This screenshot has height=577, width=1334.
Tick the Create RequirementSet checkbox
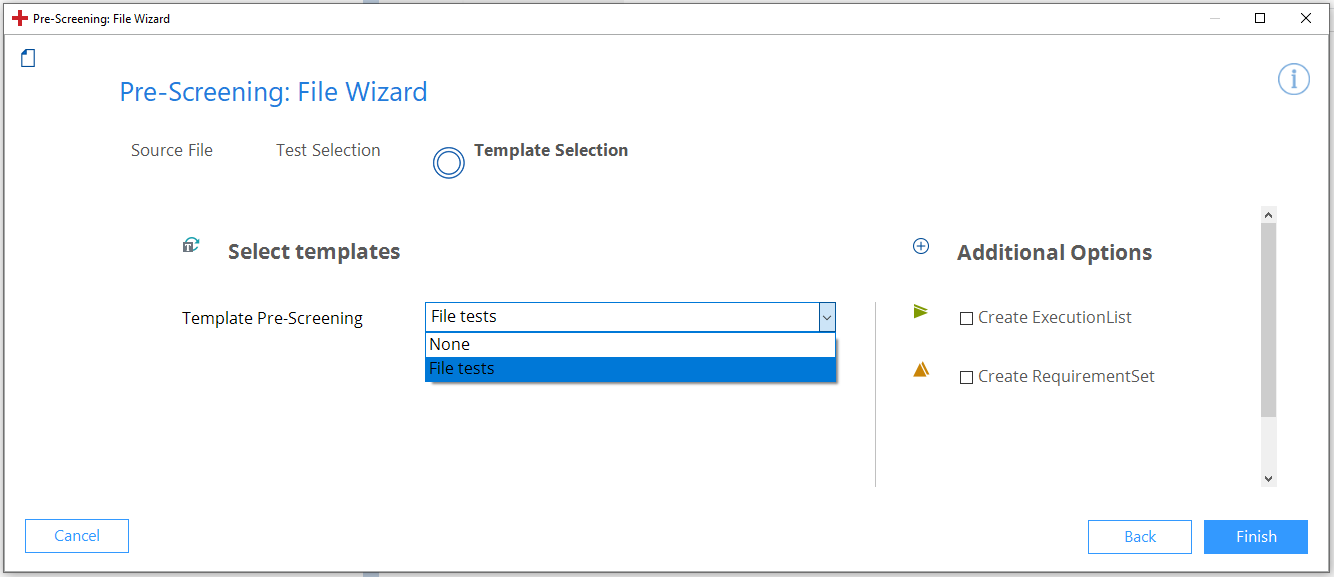966,378
